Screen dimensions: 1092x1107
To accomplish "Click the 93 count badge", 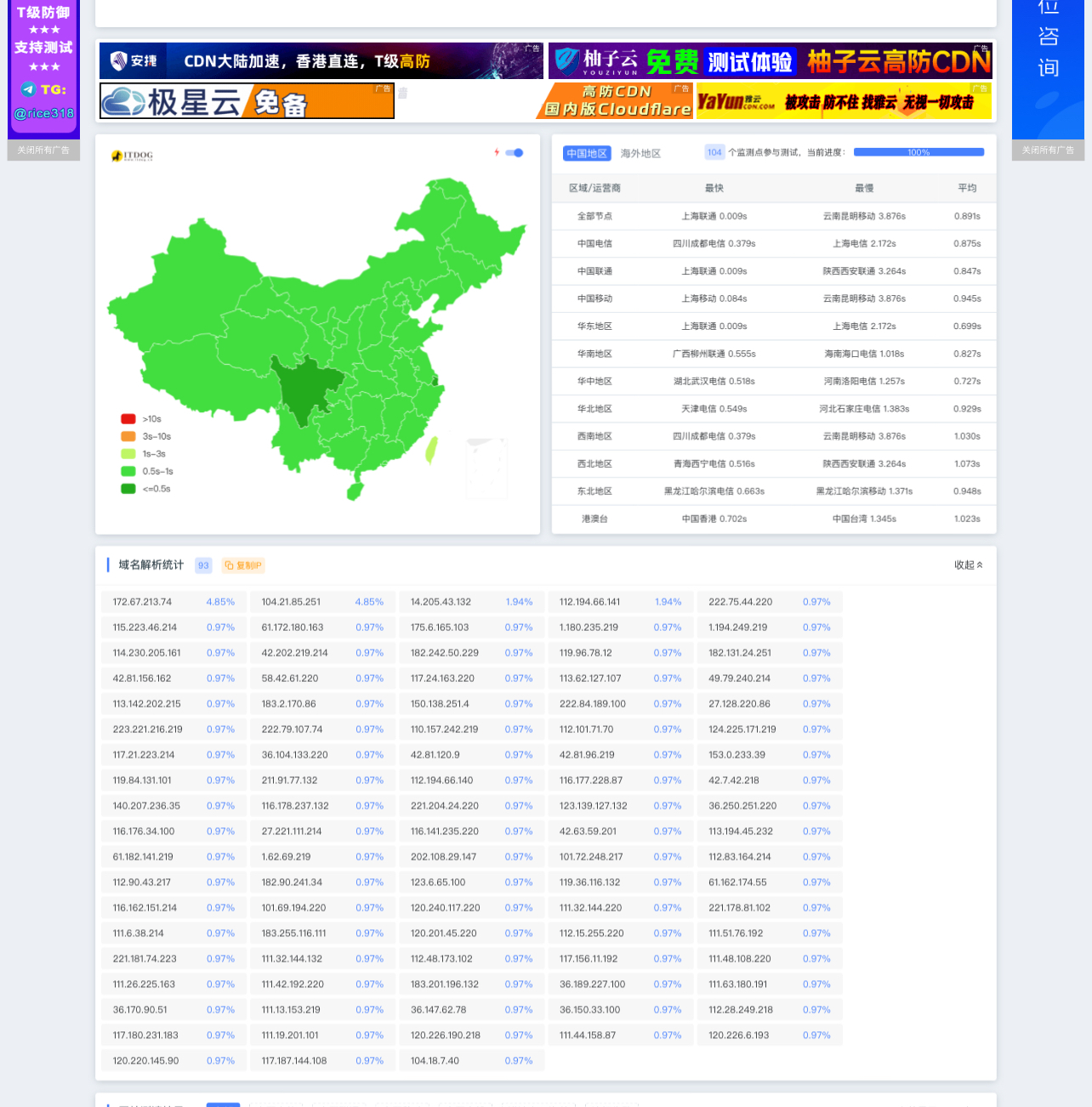I will tap(203, 565).
